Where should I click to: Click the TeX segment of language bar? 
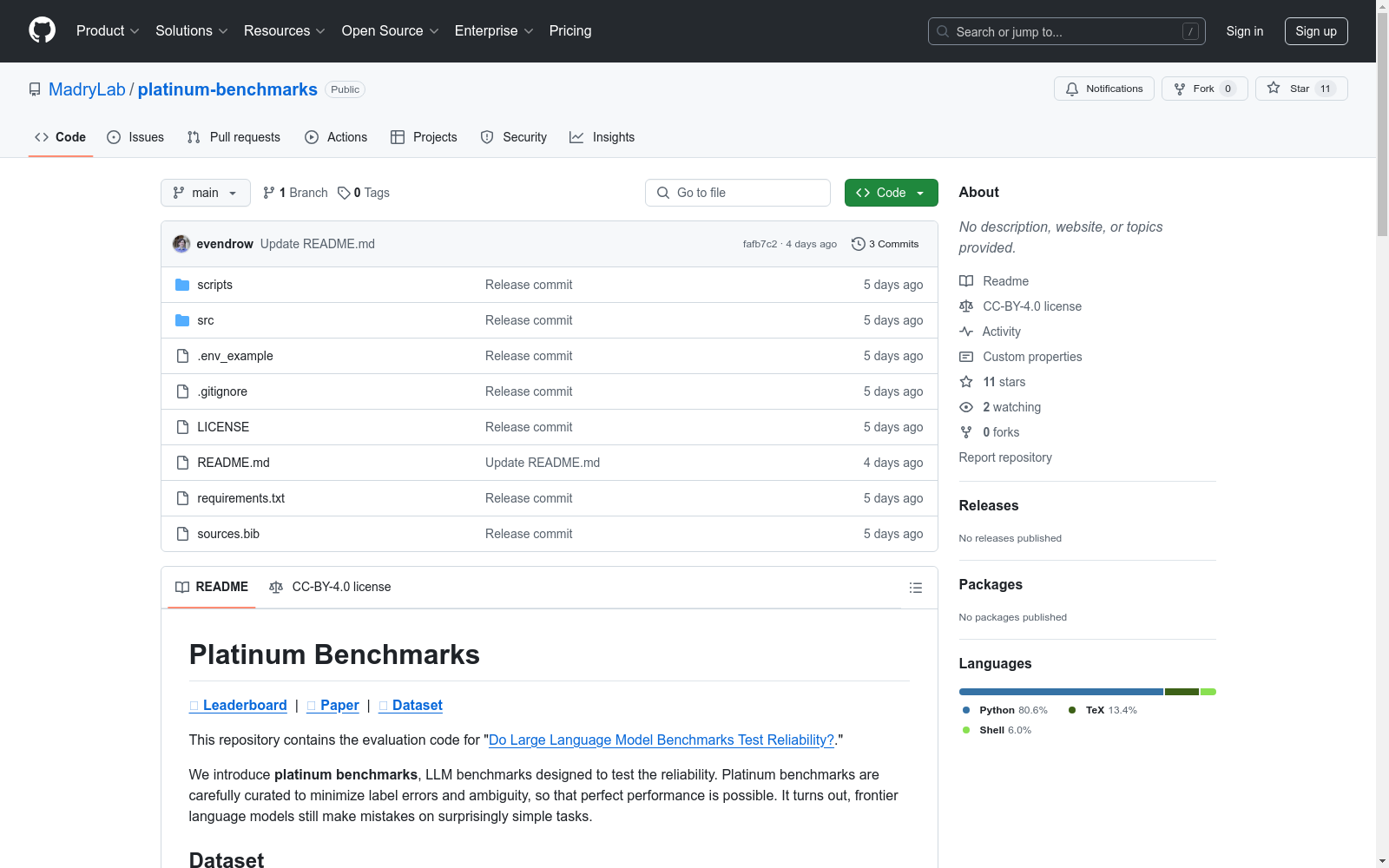point(1182,692)
